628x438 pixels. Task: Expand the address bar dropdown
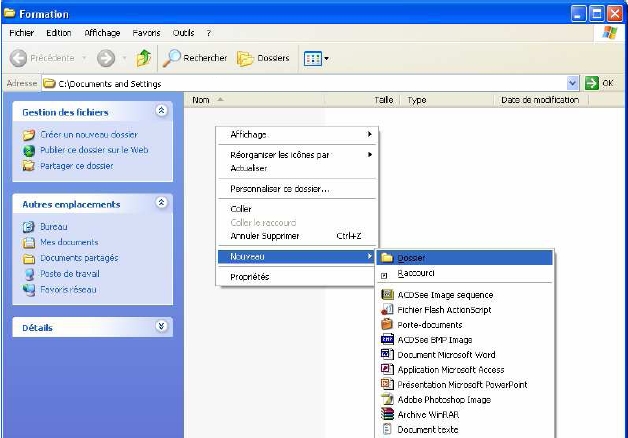tap(573, 83)
